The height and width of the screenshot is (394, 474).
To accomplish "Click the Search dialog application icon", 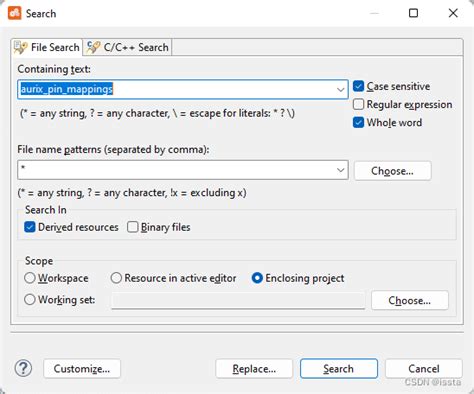I will tap(15, 13).
